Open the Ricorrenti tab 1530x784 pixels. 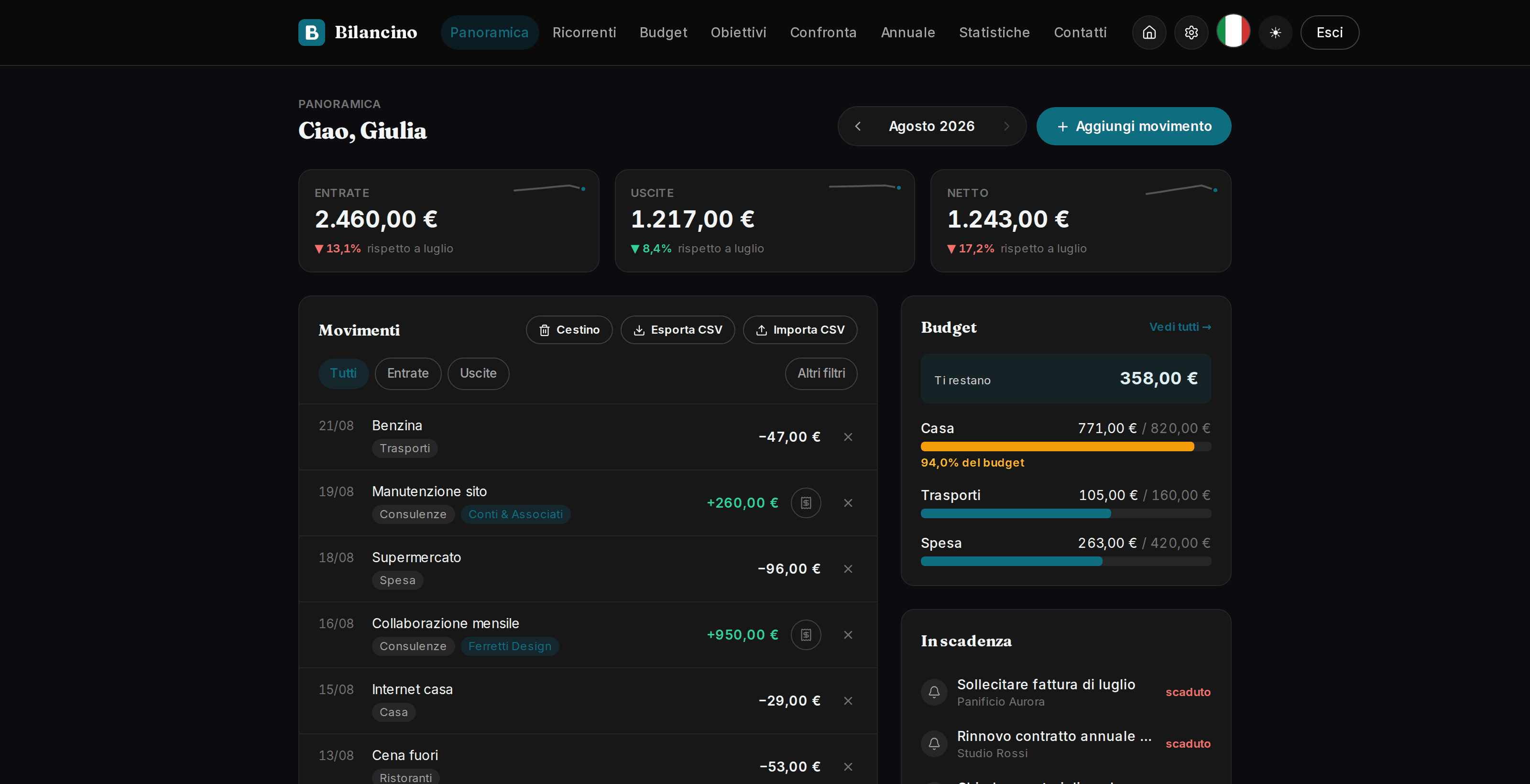584,32
